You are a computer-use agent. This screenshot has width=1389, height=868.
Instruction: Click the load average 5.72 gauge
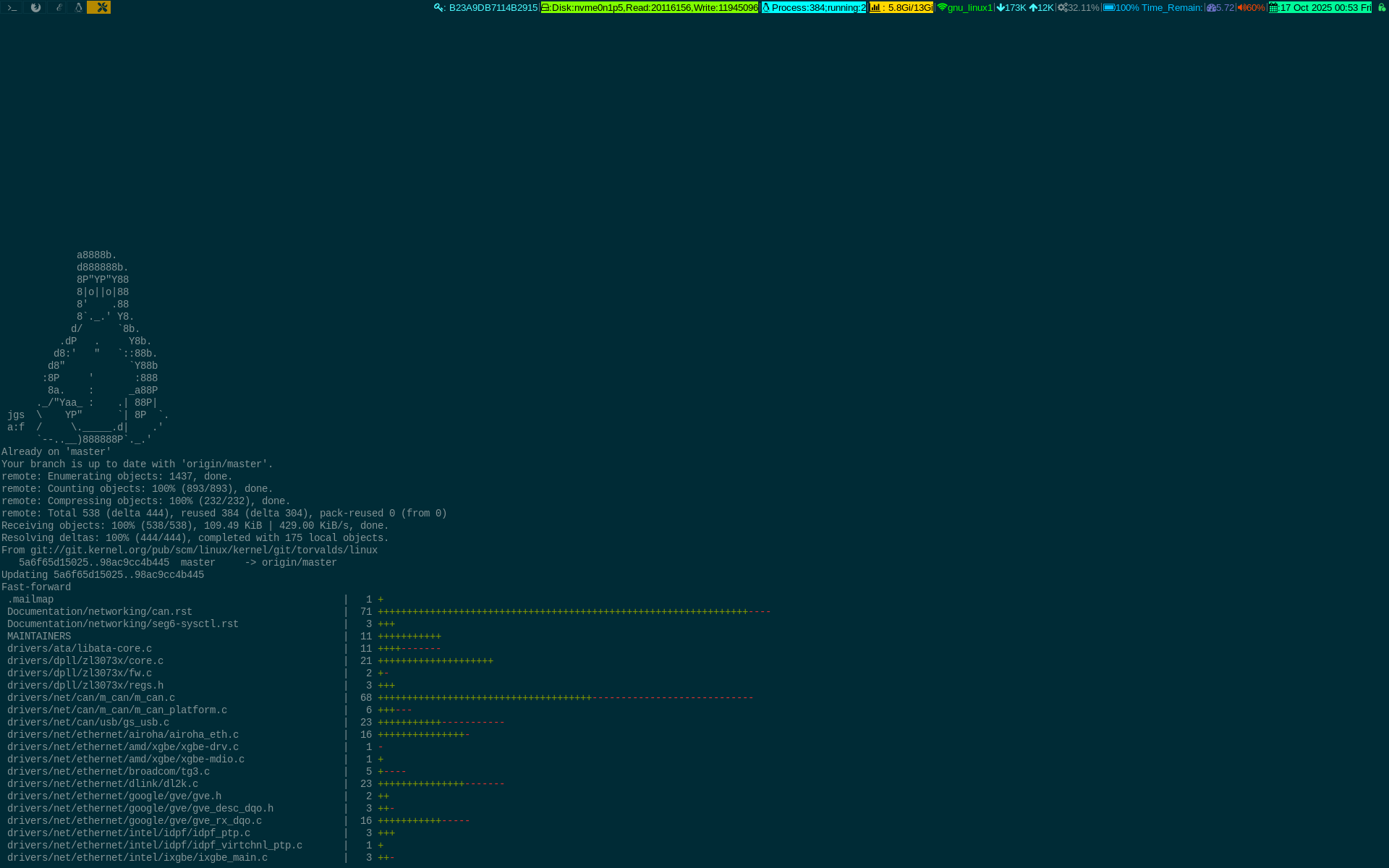tap(1220, 8)
